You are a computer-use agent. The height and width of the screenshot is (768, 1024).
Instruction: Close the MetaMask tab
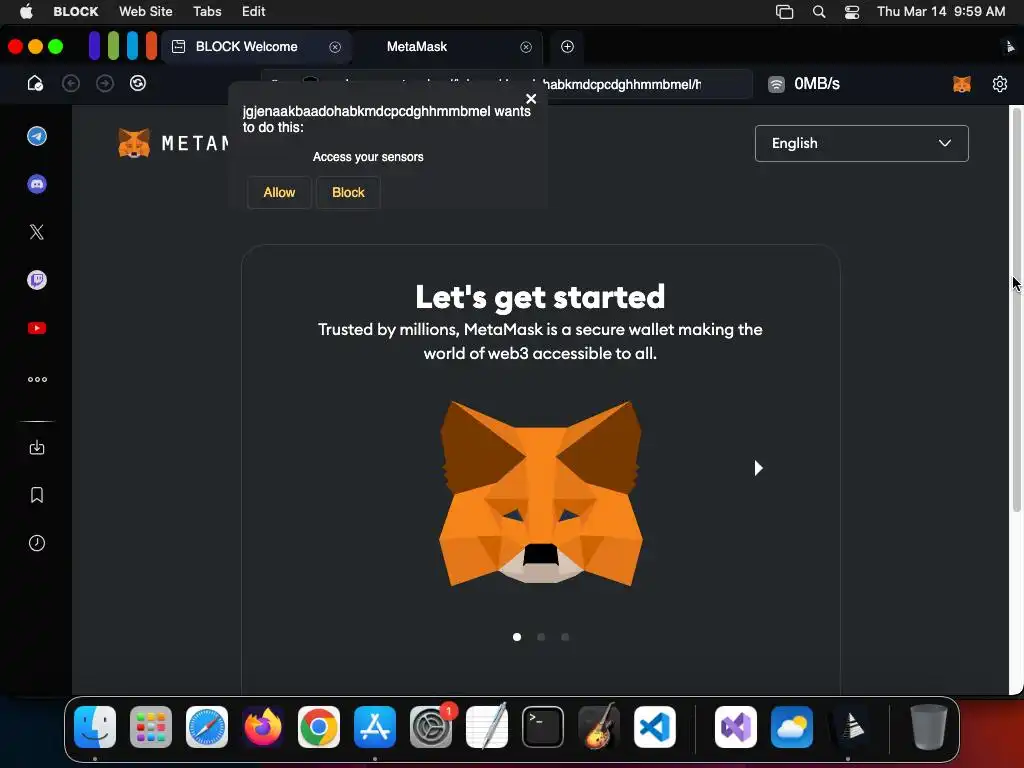click(526, 47)
